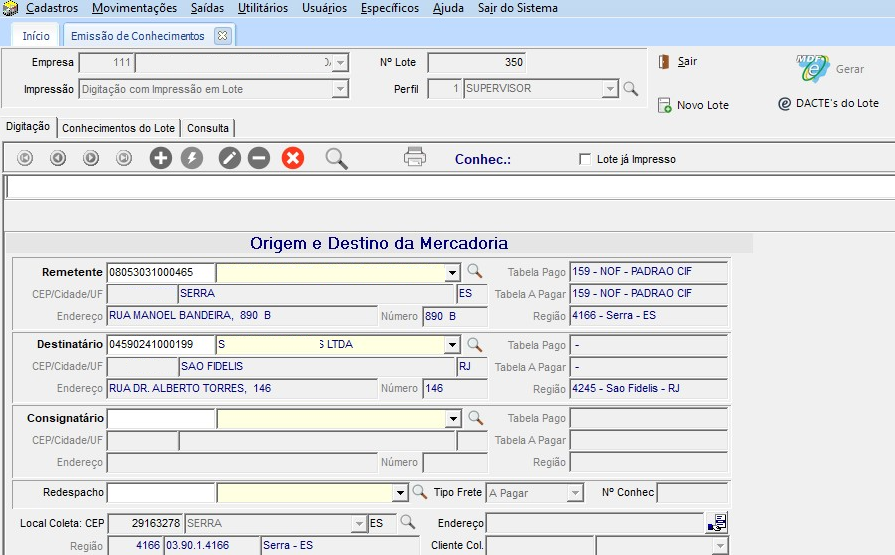The image size is (895, 555).
Task: Open the Perfil SUPERVISOR dropdown
Action: pyautogui.click(x=610, y=90)
